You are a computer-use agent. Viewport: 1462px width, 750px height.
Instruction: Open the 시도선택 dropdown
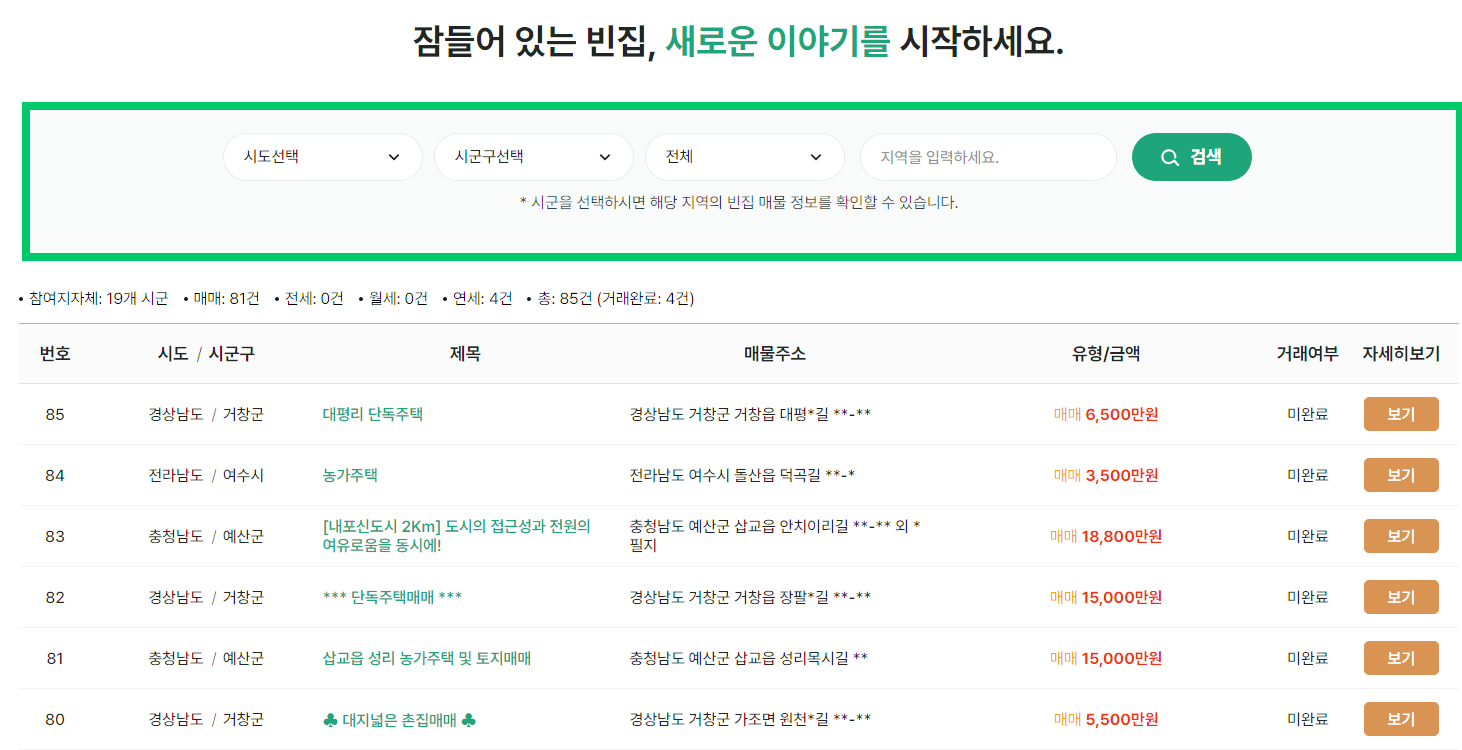coord(322,156)
